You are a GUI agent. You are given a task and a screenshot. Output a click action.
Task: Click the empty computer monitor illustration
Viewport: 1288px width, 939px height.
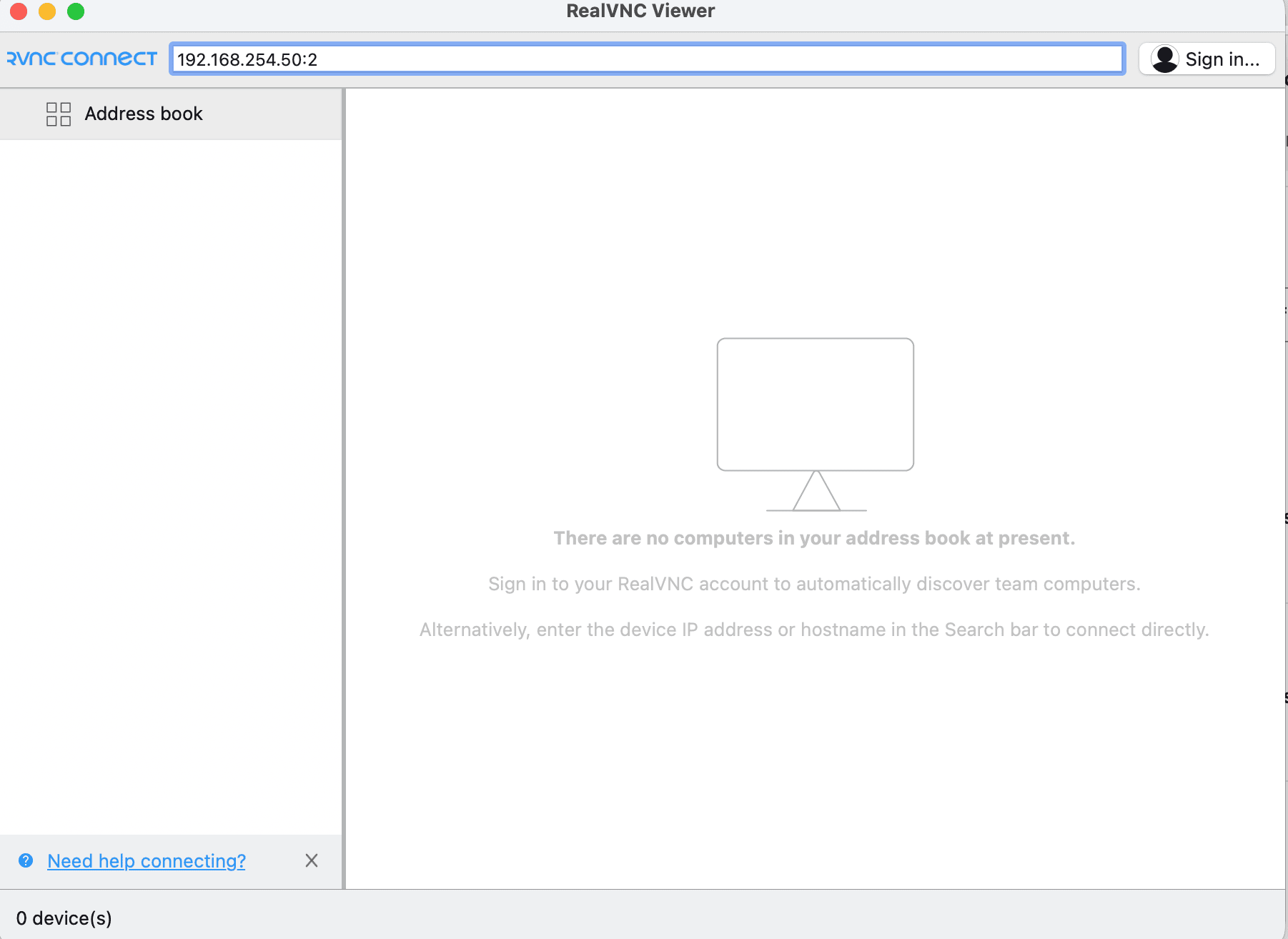click(816, 424)
